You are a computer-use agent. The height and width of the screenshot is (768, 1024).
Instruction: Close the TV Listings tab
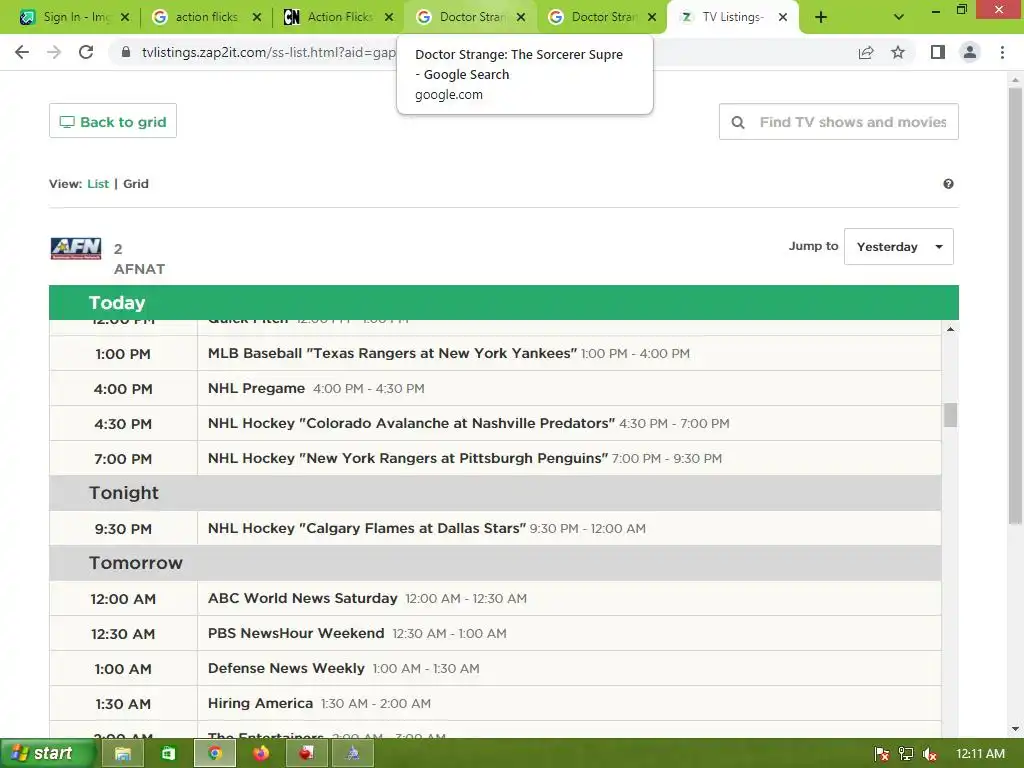[783, 17]
